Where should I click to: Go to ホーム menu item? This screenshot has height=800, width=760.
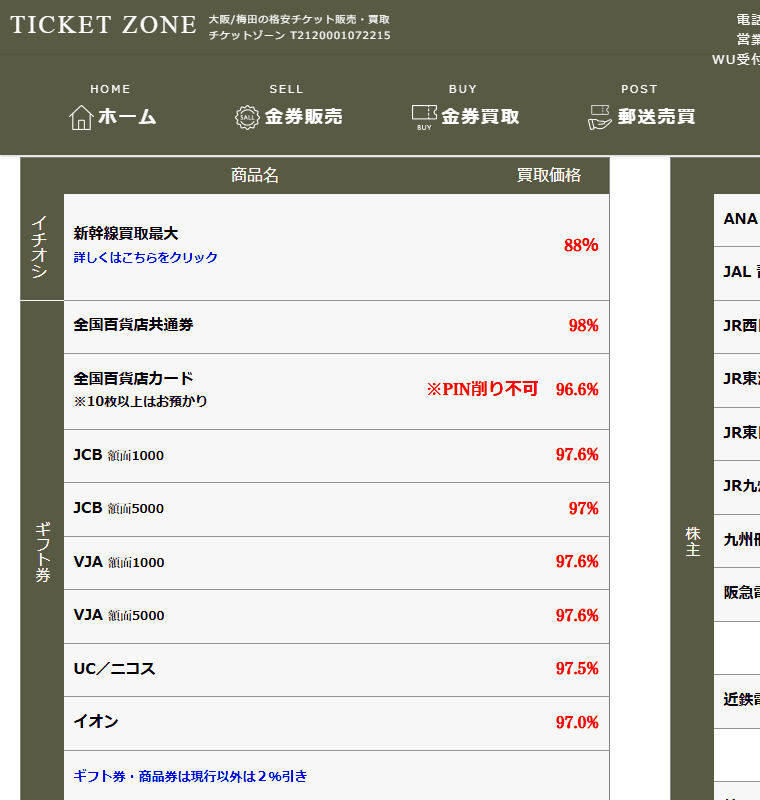[x=127, y=117]
